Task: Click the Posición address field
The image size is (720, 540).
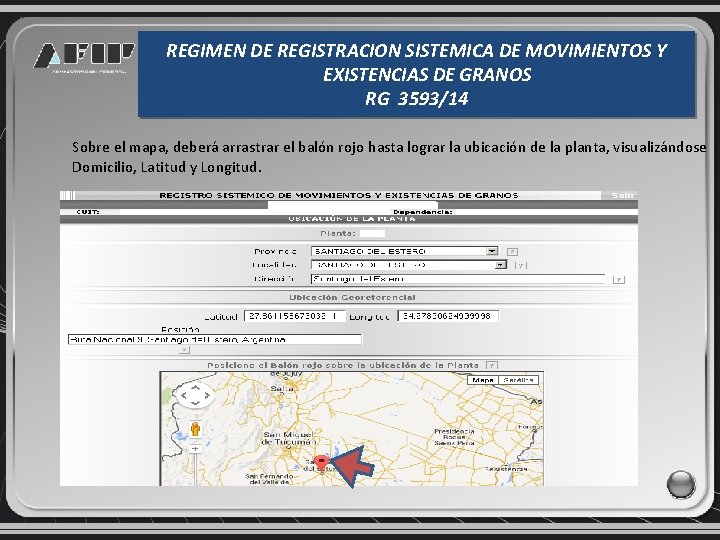Action: click(214, 339)
